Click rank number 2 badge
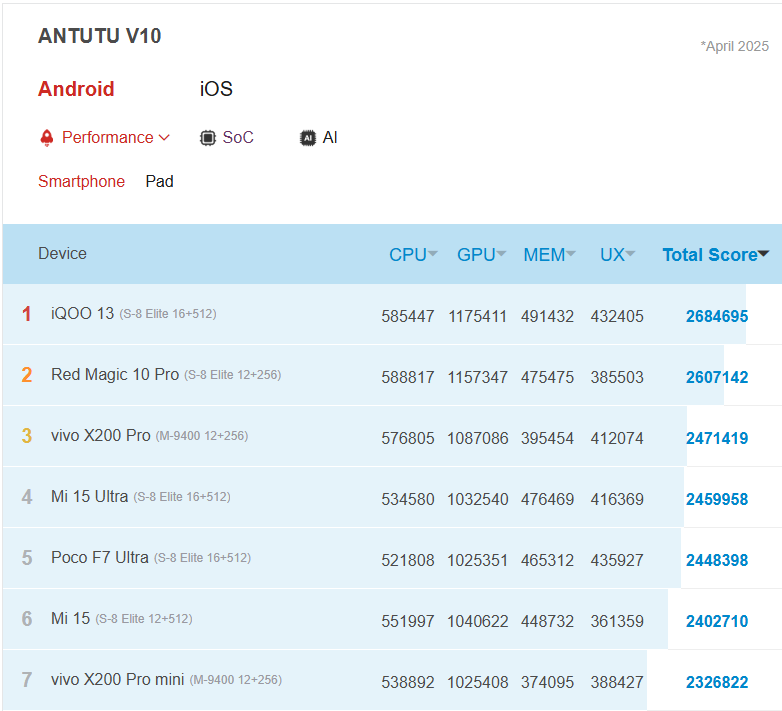The width and height of the screenshot is (782, 711). point(26,375)
